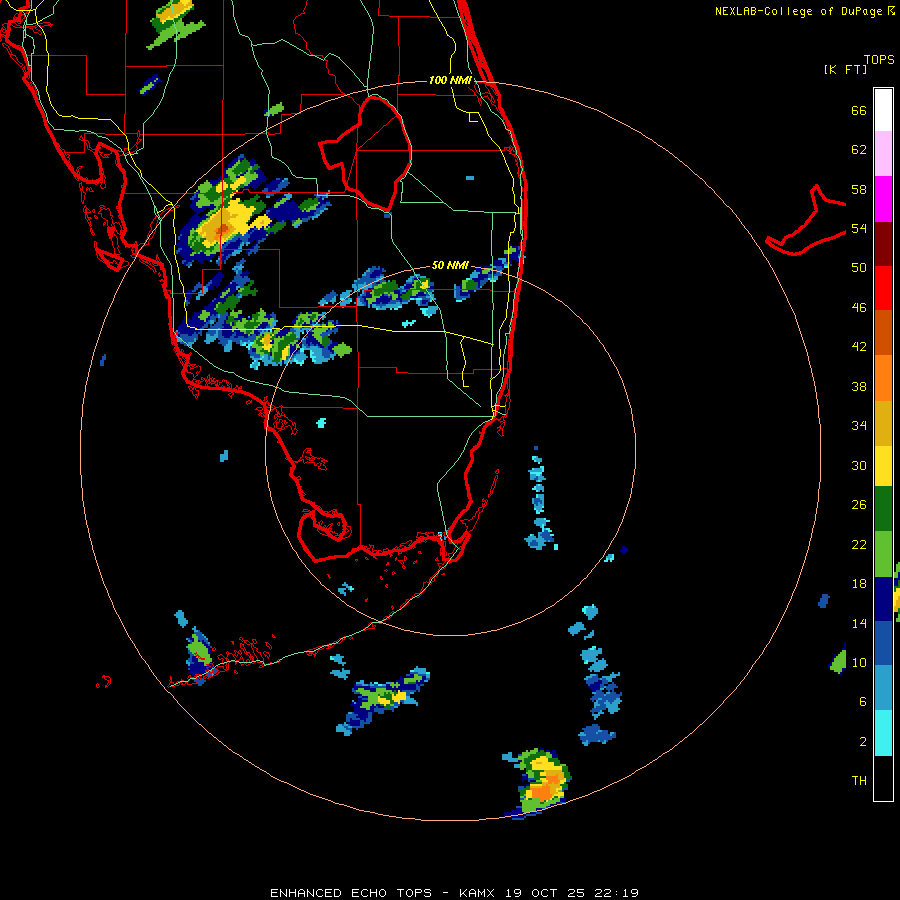Select the light pink 62 kft legend swatch
900x900 pixels.
(x=883, y=153)
